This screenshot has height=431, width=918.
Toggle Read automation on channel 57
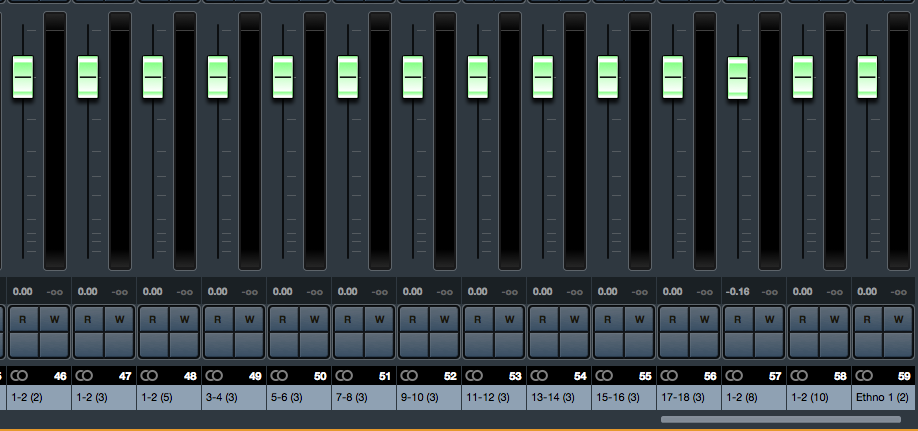tap(738, 319)
